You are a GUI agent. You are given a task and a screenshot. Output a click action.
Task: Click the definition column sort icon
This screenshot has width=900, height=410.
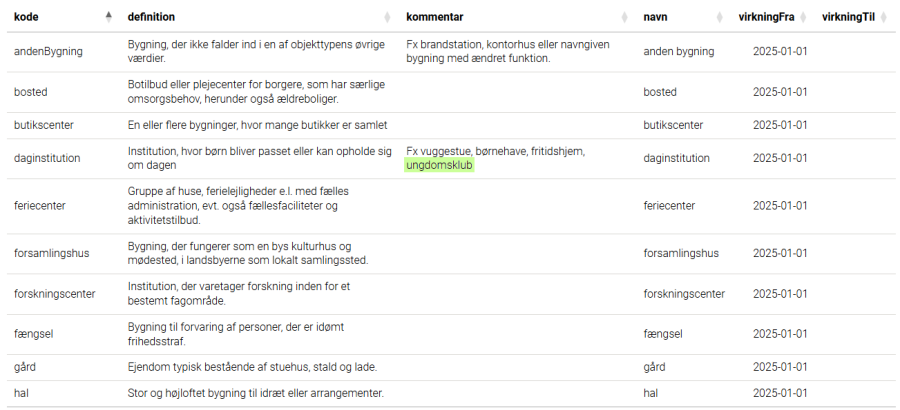[387, 17]
